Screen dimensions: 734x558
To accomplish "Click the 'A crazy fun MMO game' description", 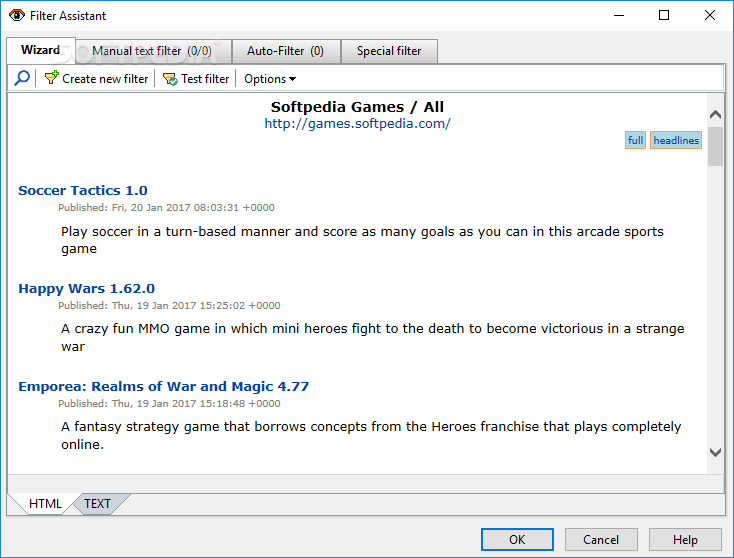I will coord(372,338).
